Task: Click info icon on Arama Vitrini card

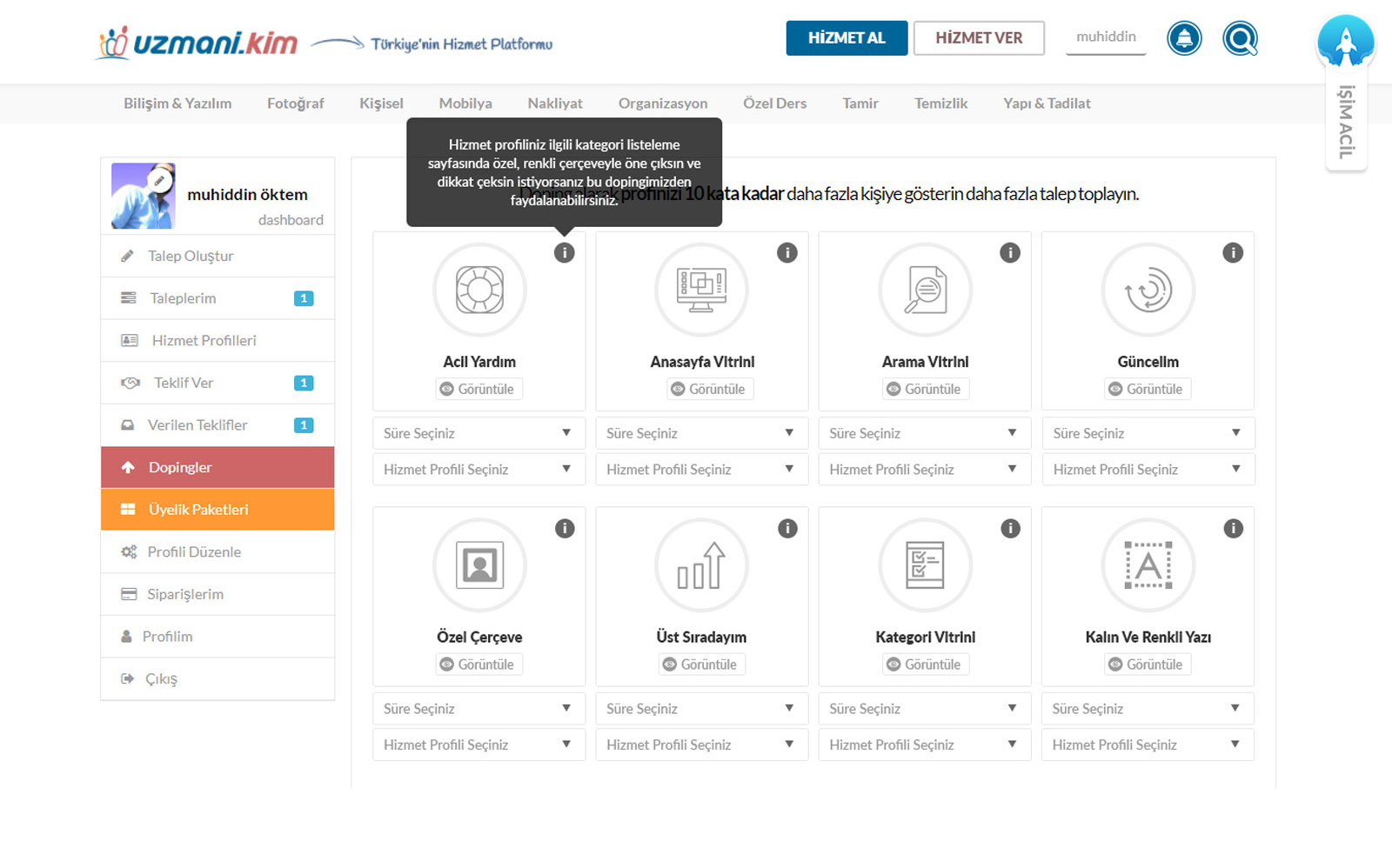Action: click(x=1009, y=253)
